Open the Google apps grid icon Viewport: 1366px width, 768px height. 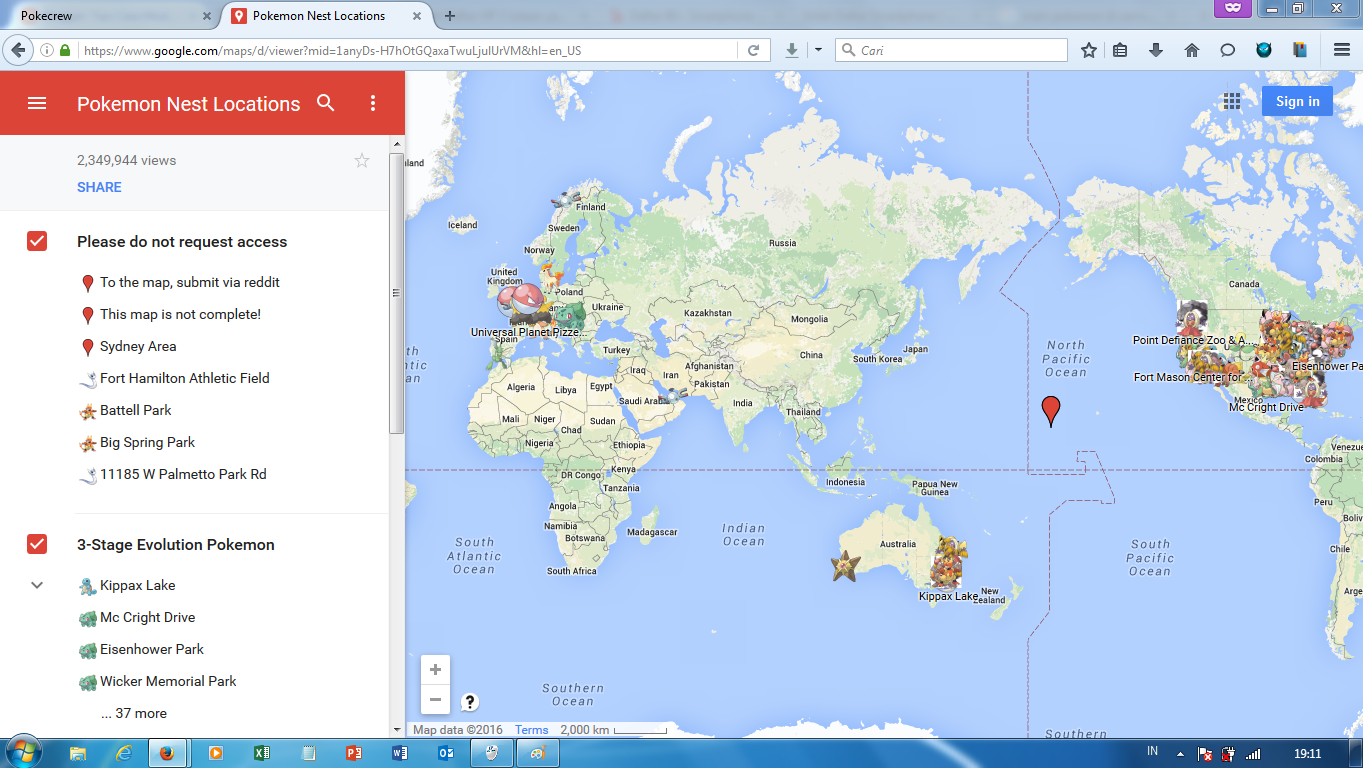click(x=1232, y=101)
